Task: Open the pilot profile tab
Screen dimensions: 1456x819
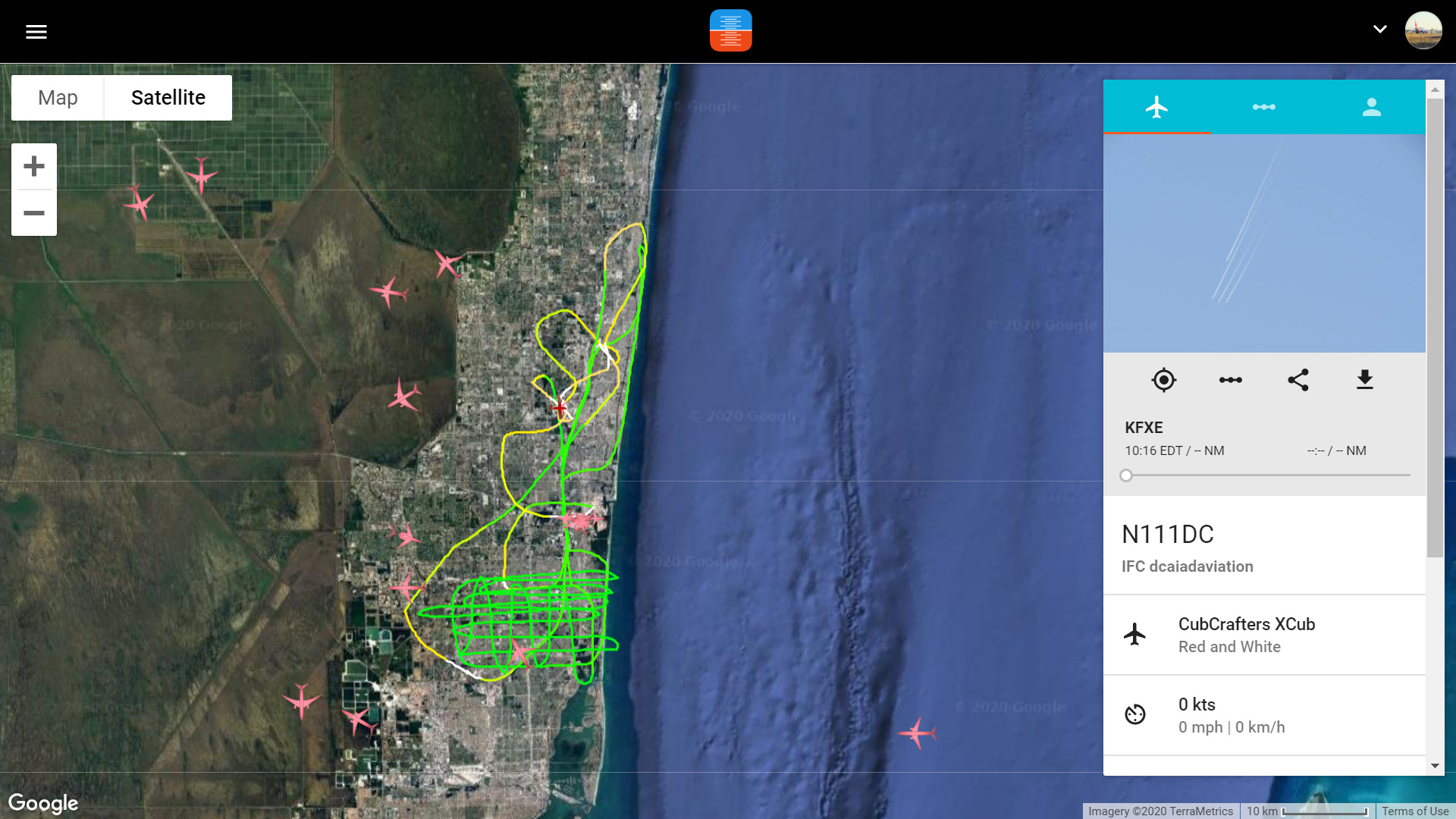Action: (1371, 107)
